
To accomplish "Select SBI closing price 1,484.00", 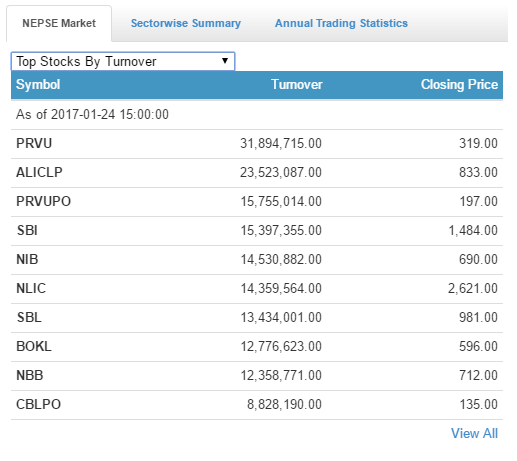I will click(x=473, y=230).
